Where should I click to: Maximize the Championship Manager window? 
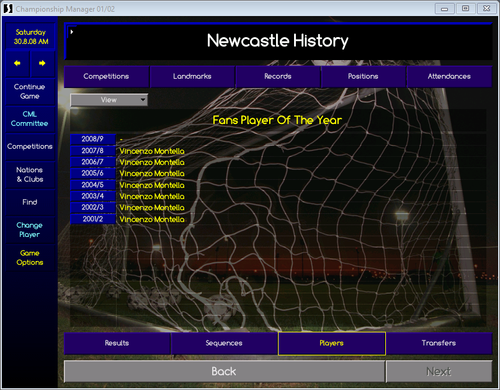click(466, 9)
